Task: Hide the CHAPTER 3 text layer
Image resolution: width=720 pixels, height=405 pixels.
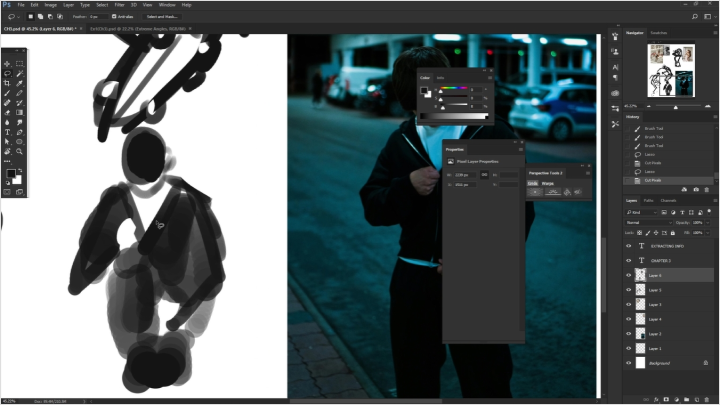Action: (629, 260)
